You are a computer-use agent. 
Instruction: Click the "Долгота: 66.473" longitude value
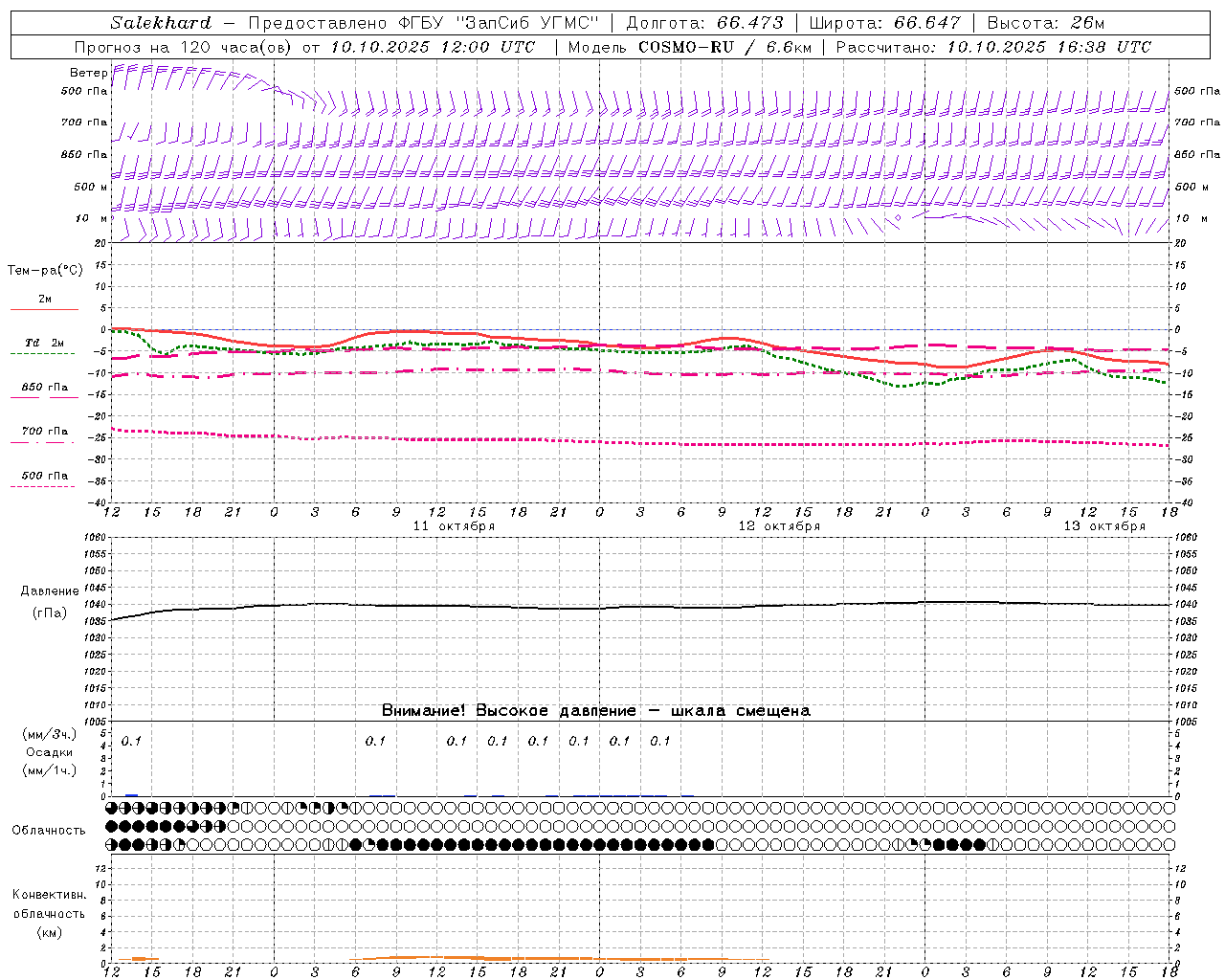(x=704, y=23)
